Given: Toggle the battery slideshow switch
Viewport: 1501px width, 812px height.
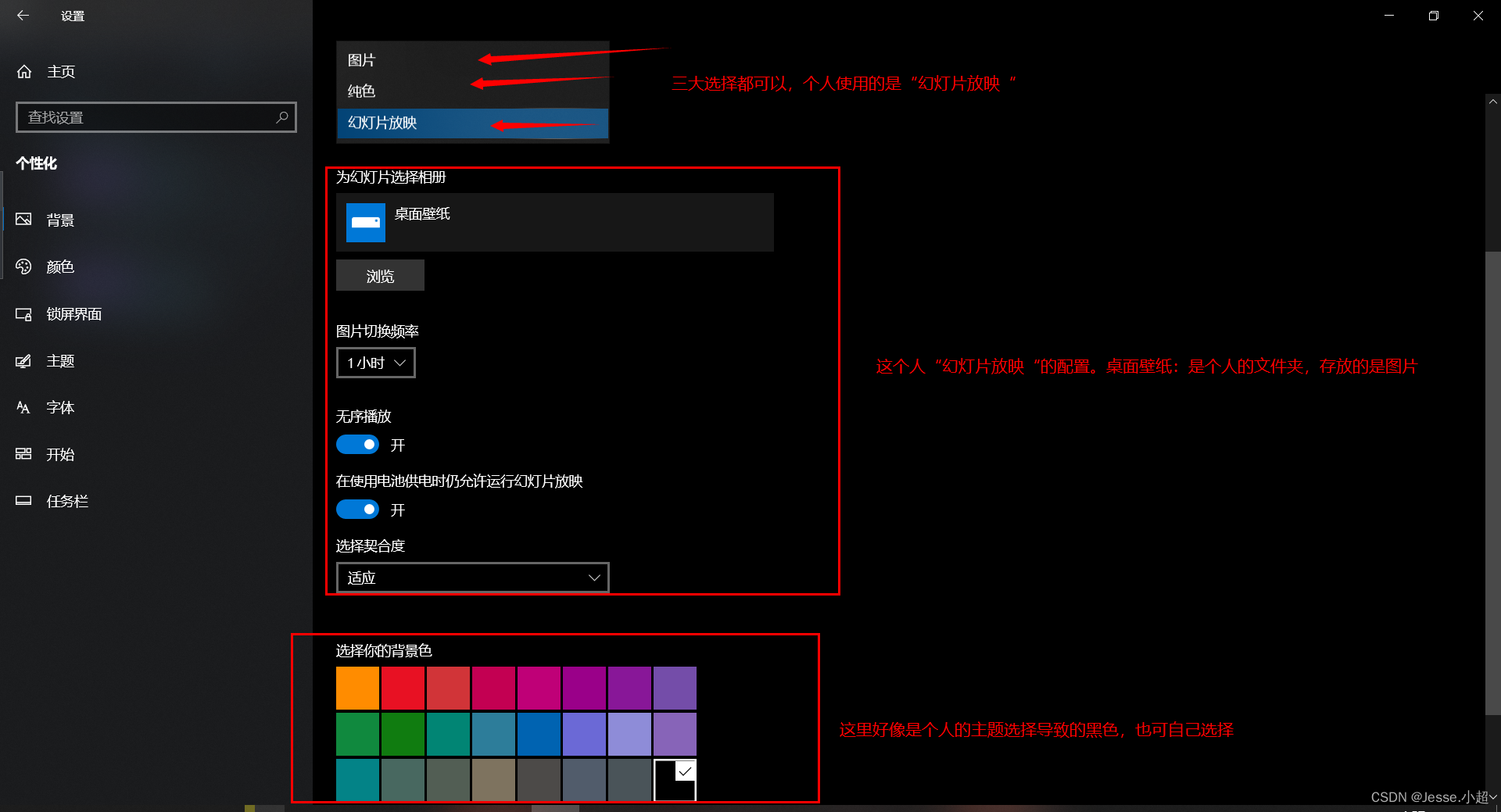Looking at the screenshot, I should [x=357, y=510].
